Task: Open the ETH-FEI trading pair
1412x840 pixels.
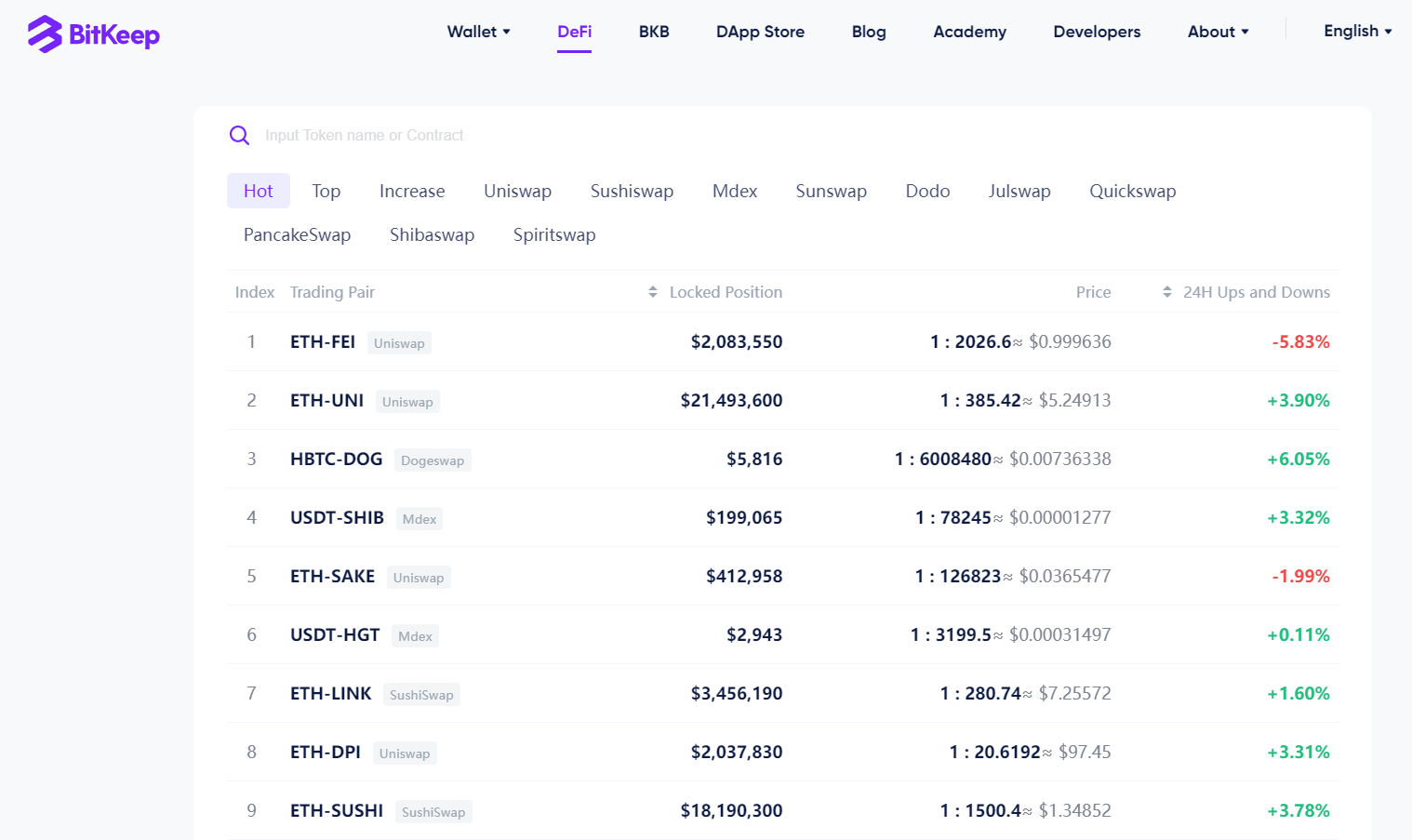Action: point(323,341)
